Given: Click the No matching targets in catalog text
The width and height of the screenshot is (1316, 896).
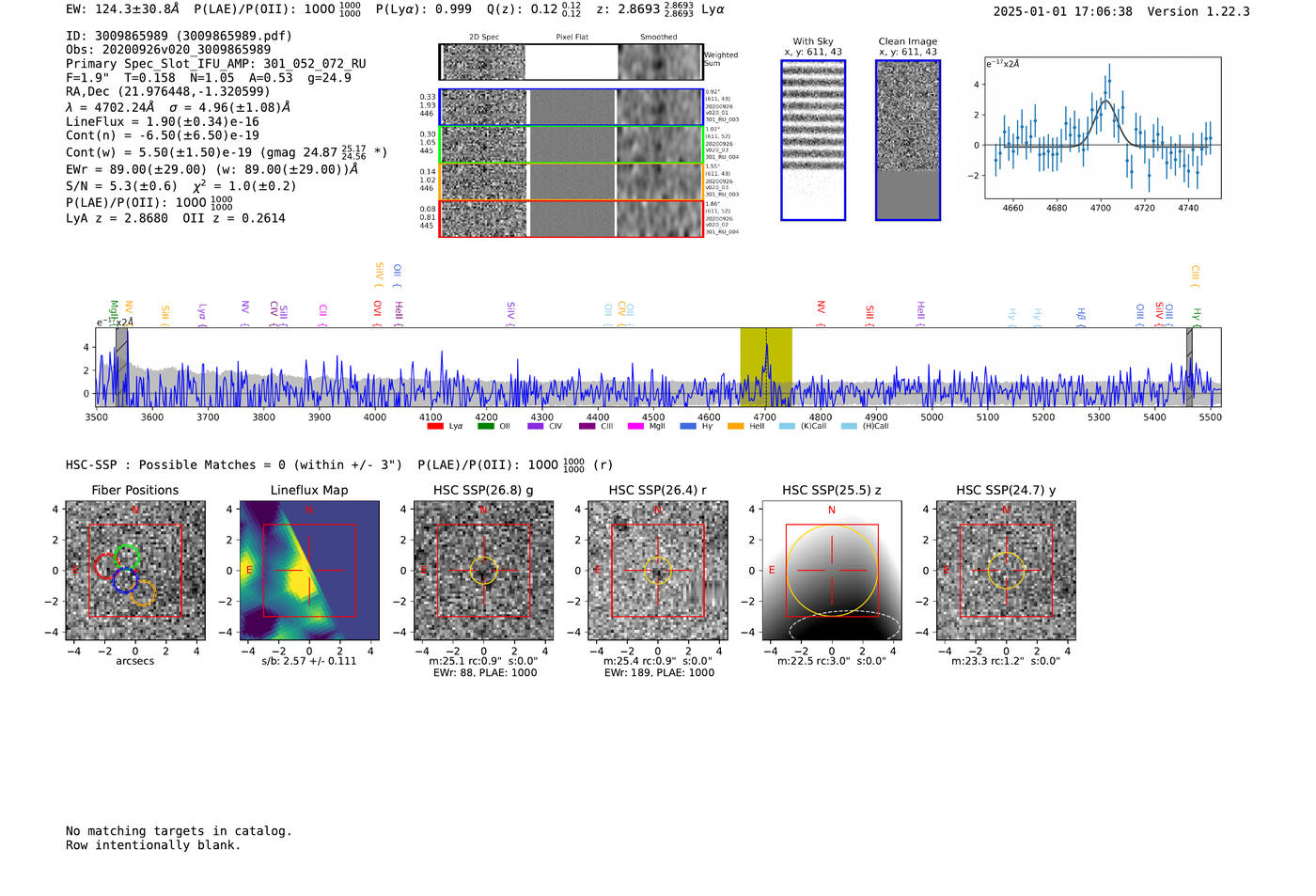Looking at the screenshot, I should [x=179, y=831].
